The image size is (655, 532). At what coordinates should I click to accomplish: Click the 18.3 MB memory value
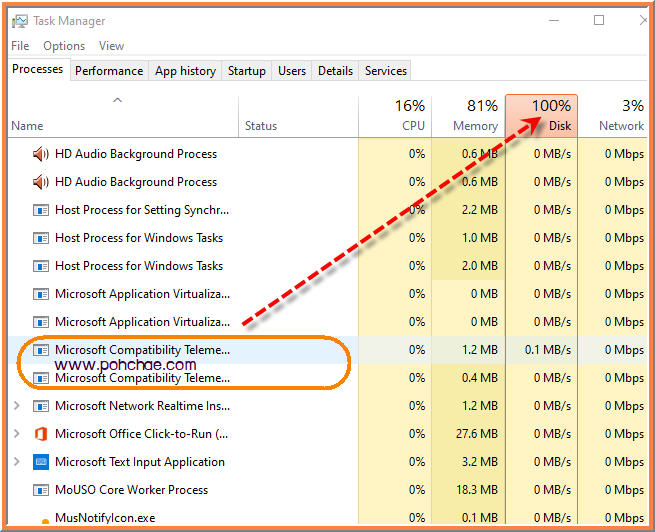[x=477, y=490]
